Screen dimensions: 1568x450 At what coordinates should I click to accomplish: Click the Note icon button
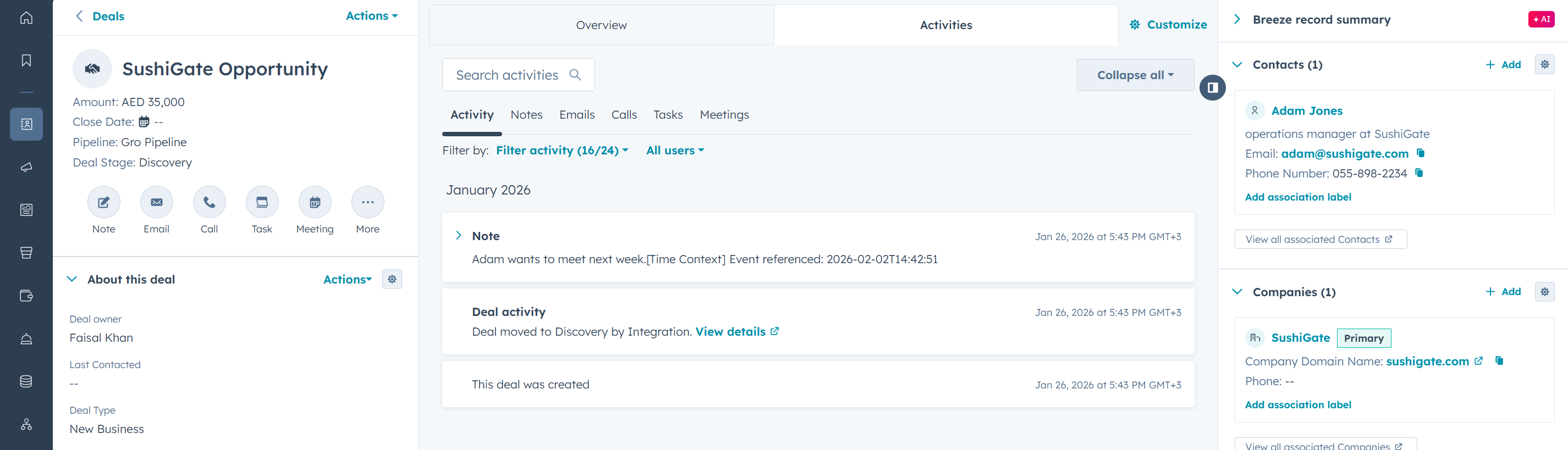pyautogui.click(x=103, y=203)
